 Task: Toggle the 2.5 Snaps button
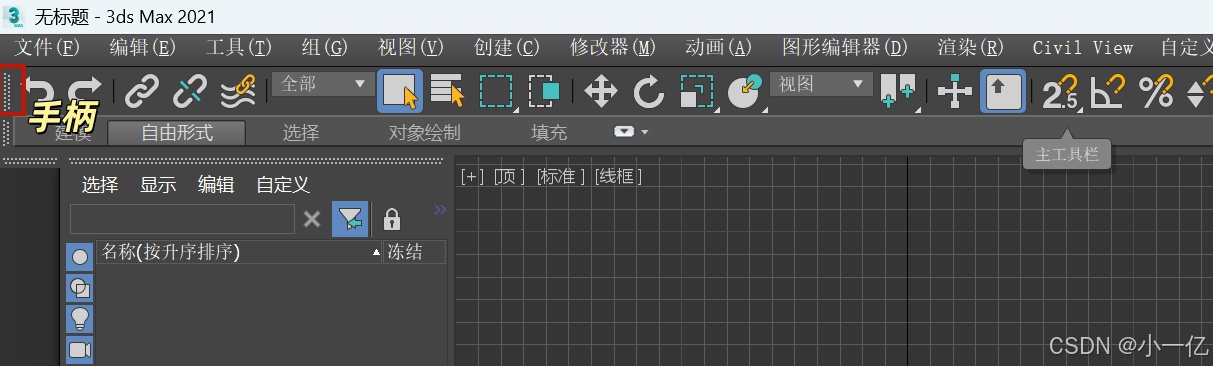[1061, 92]
